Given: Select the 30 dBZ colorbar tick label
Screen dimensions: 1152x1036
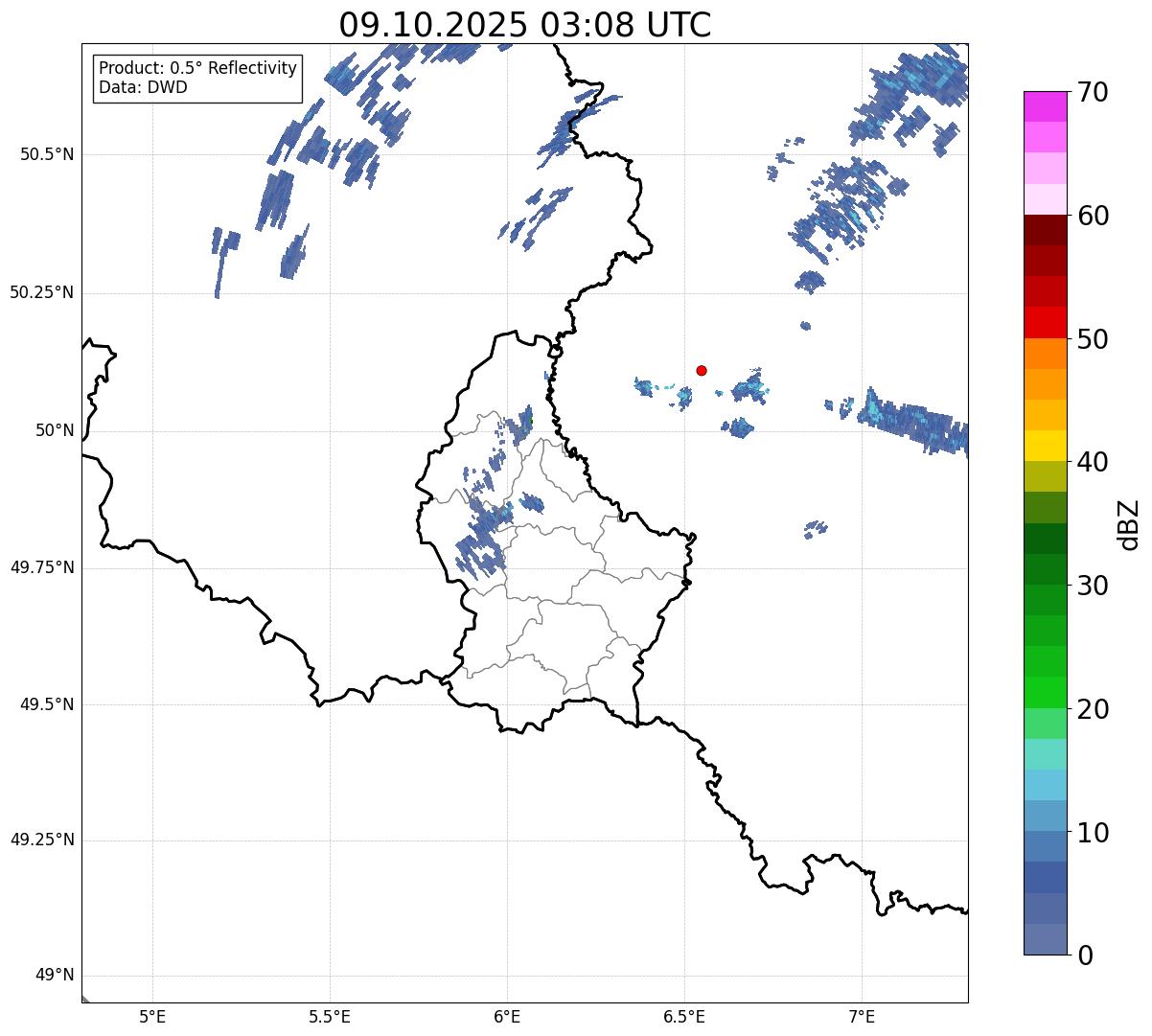Looking at the screenshot, I should click(x=1093, y=586).
